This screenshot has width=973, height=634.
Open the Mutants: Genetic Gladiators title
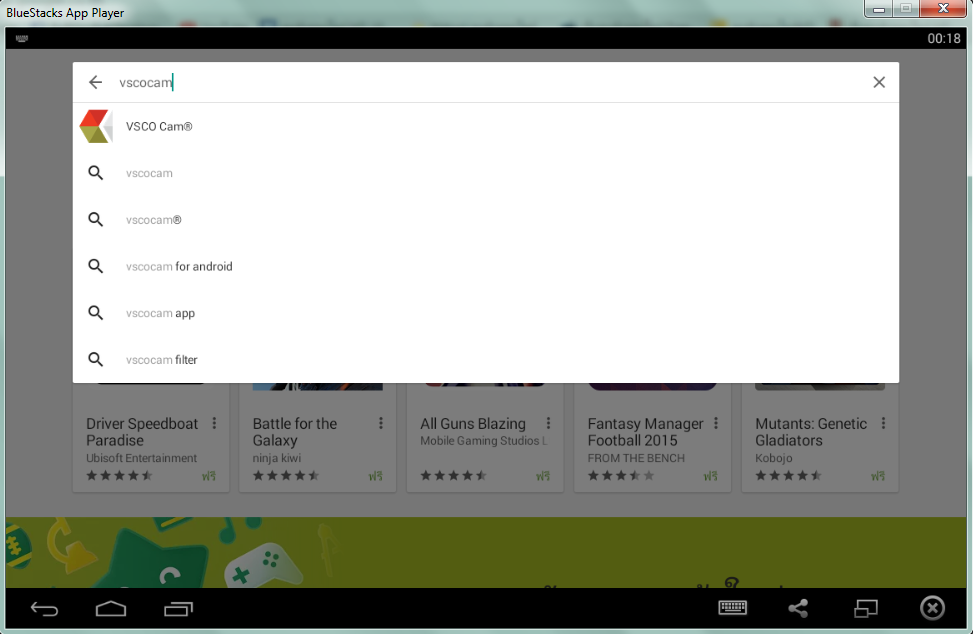click(x=811, y=432)
